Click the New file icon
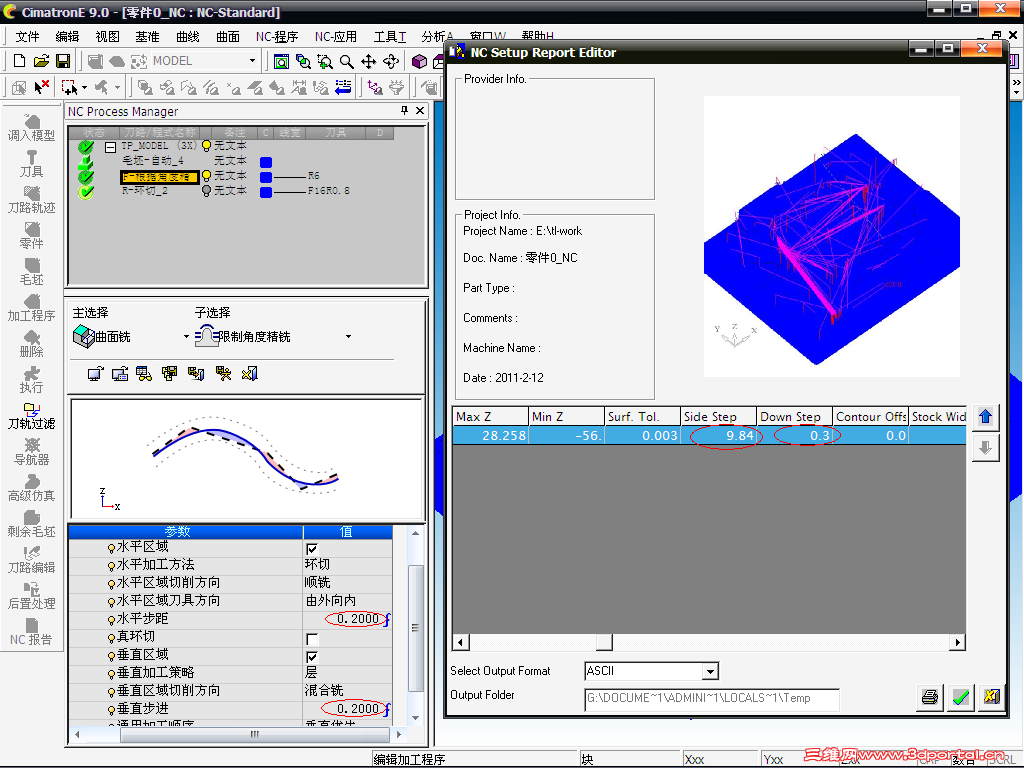This screenshot has height=768, width=1024. [x=20, y=61]
